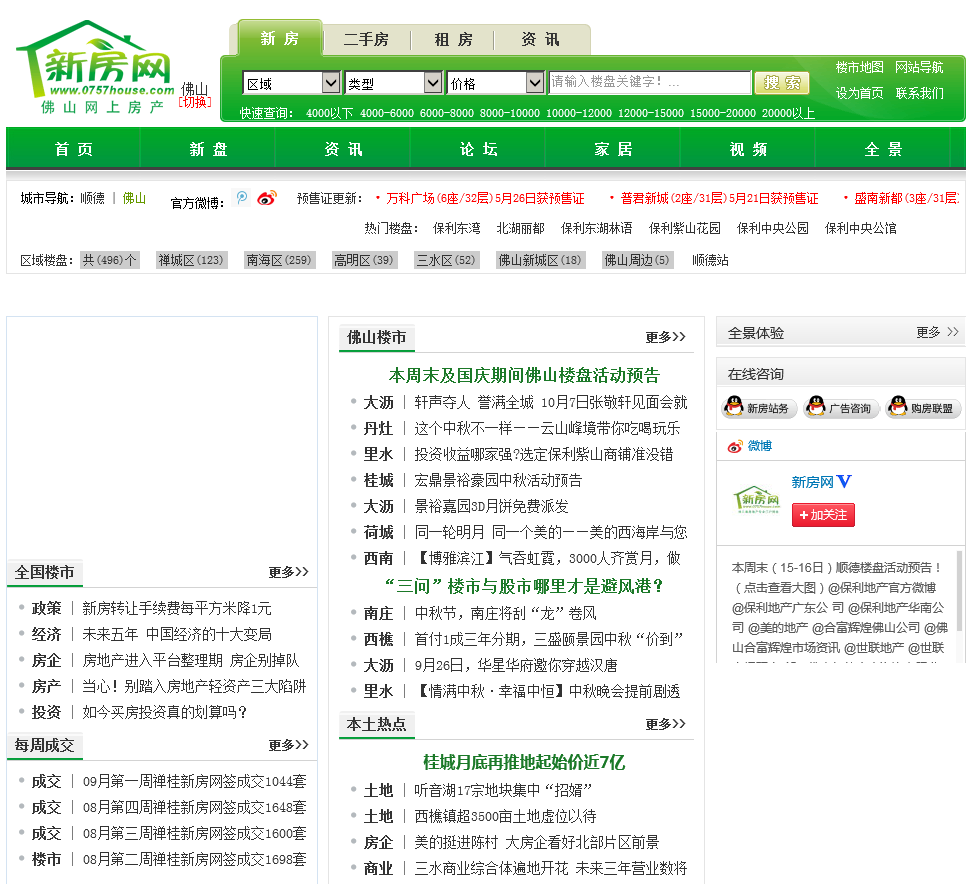
Task: Open 家居 in the main navigation
Action: 613,149
